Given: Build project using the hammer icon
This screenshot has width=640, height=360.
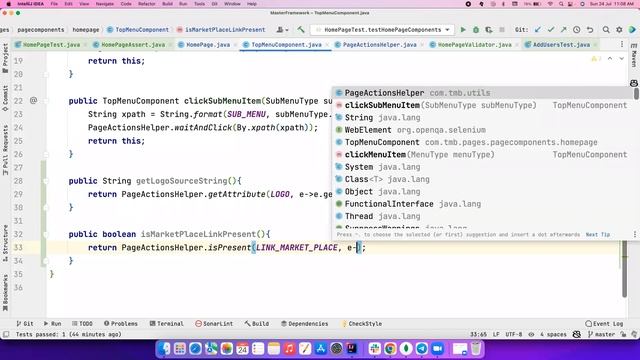Looking at the screenshot, I should (x=301, y=29).
